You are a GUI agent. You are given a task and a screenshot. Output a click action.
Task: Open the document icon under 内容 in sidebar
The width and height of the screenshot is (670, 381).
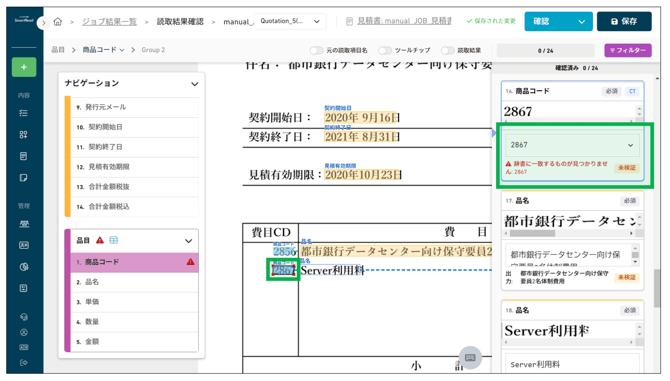[x=24, y=156]
